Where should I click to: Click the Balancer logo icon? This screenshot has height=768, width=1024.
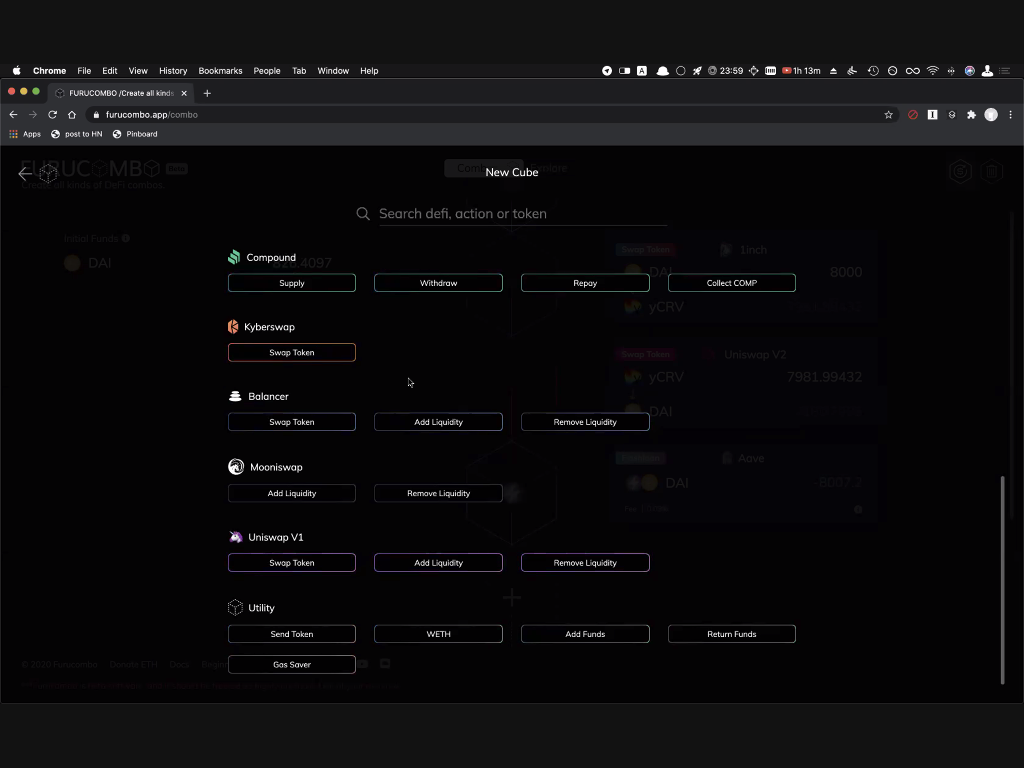235,396
